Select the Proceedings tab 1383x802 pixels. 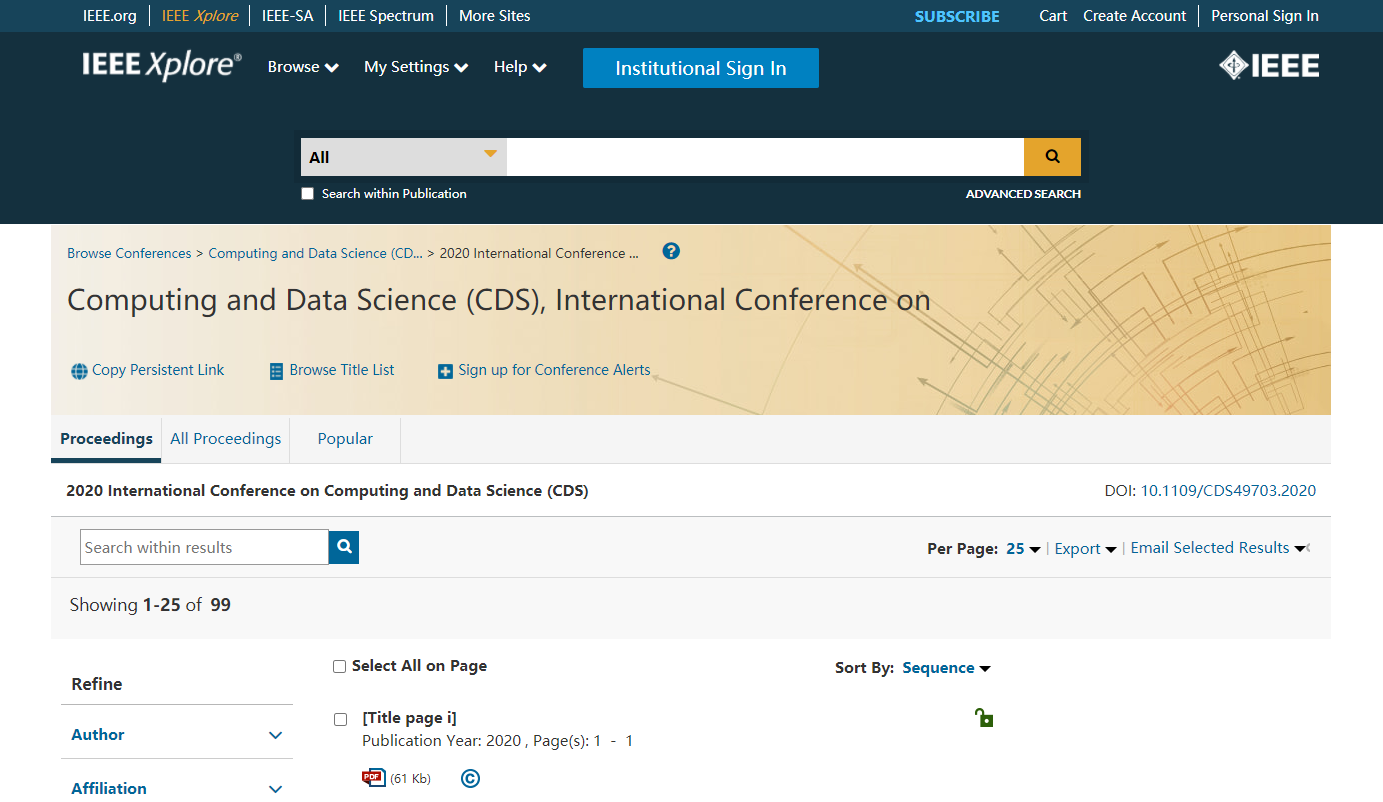pyautogui.click(x=106, y=439)
